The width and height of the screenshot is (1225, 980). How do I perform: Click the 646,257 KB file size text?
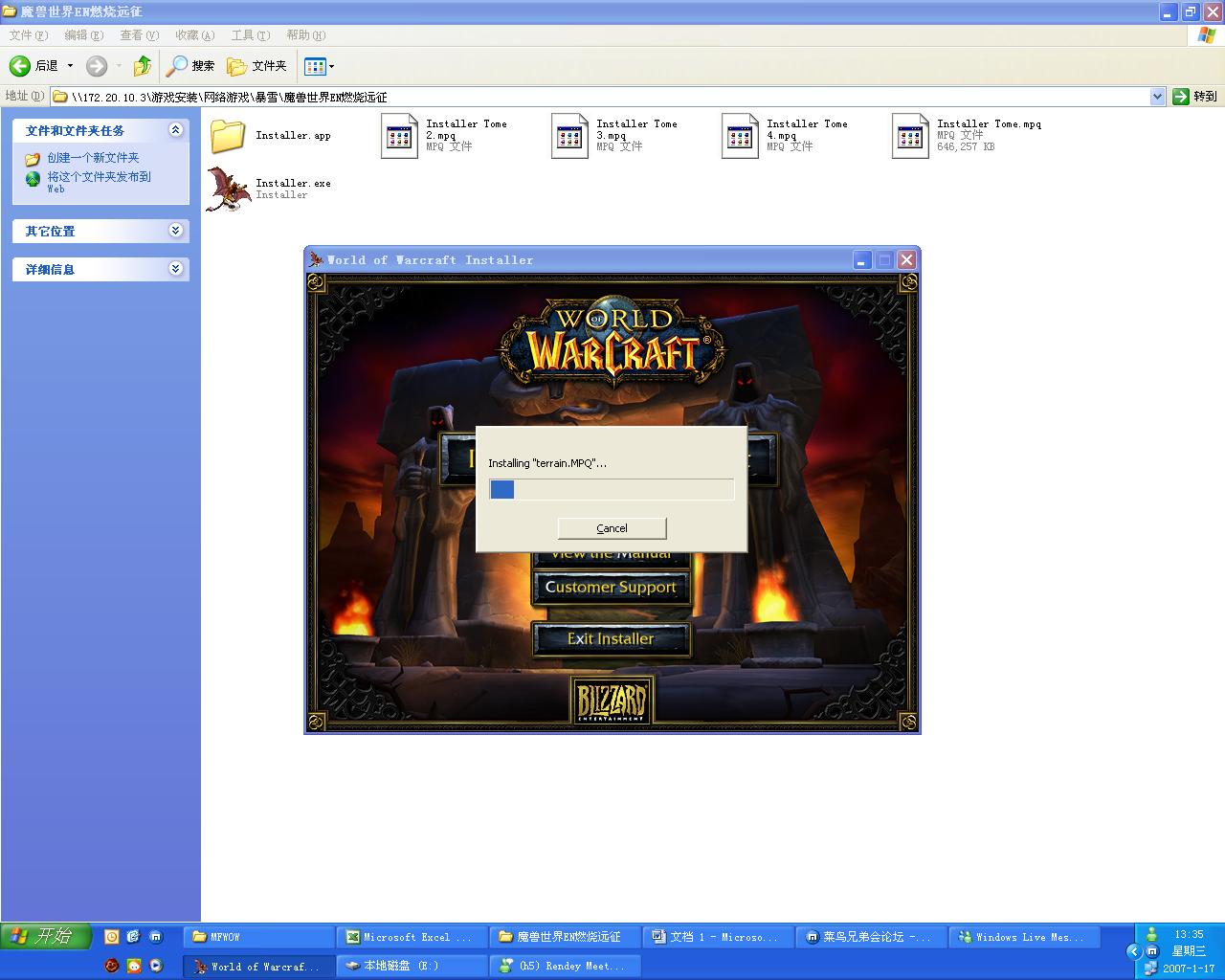[x=966, y=146]
